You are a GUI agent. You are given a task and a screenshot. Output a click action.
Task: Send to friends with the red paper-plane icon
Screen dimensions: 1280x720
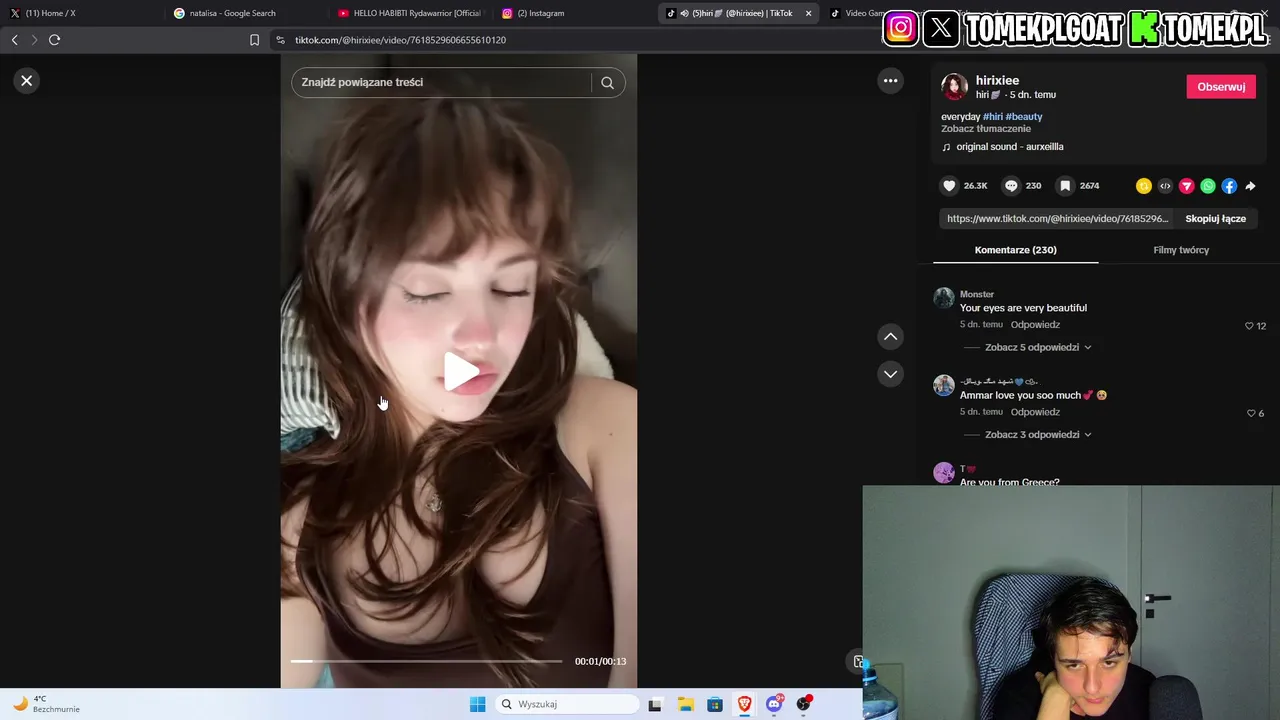coord(1187,186)
